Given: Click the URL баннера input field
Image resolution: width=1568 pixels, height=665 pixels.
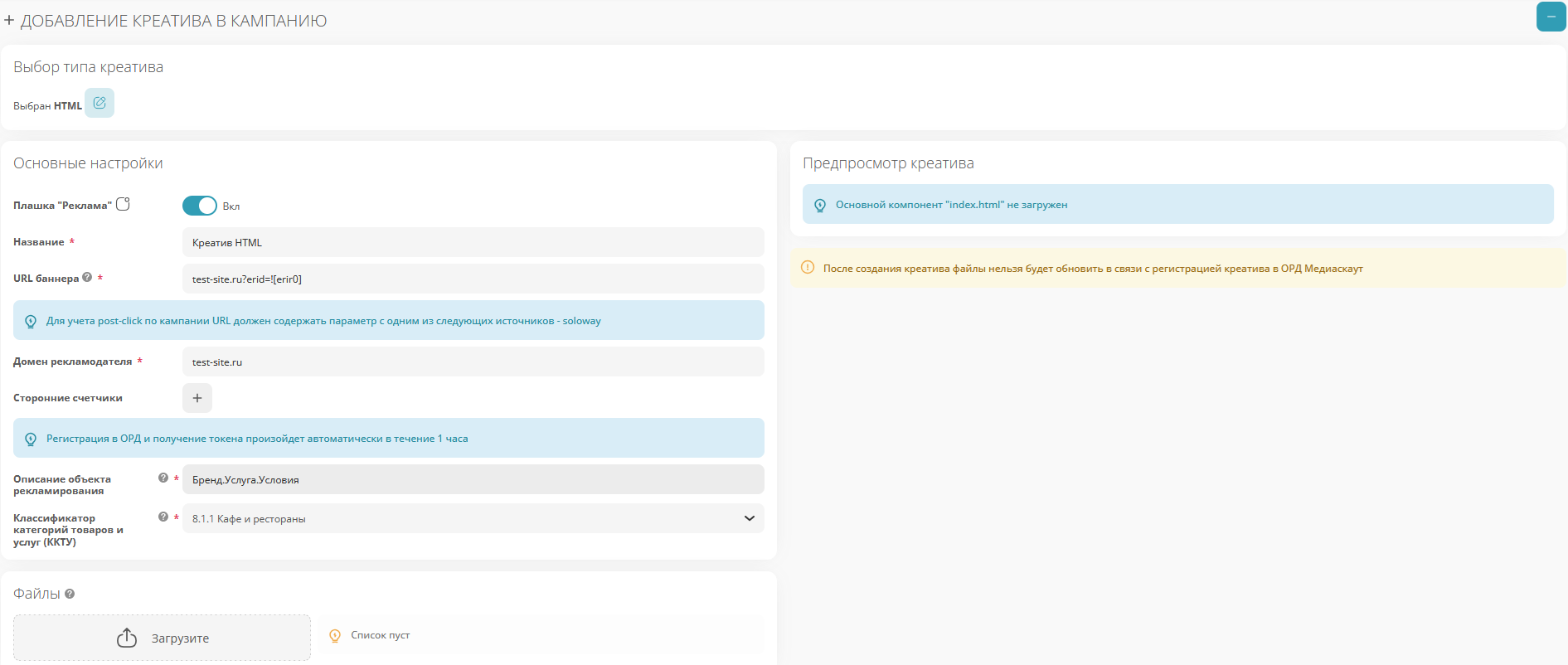Looking at the screenshot, I should coord(473,279).
